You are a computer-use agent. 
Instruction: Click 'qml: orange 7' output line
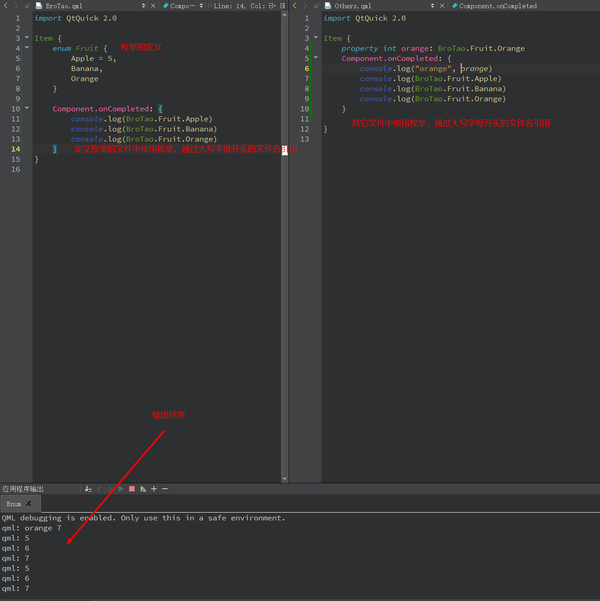31,528
